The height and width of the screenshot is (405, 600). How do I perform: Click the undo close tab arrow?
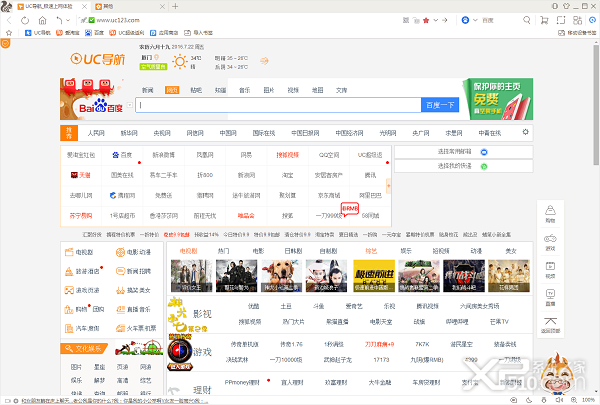point(59,20)
